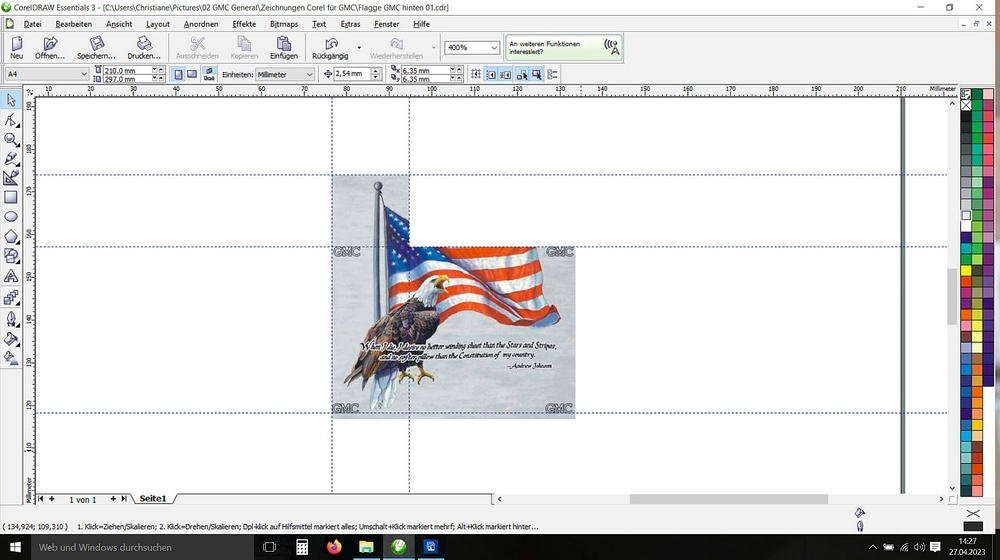Select the Text tool in toolbox
Screen dimensions: 1000x560
(x=11, y=276)
